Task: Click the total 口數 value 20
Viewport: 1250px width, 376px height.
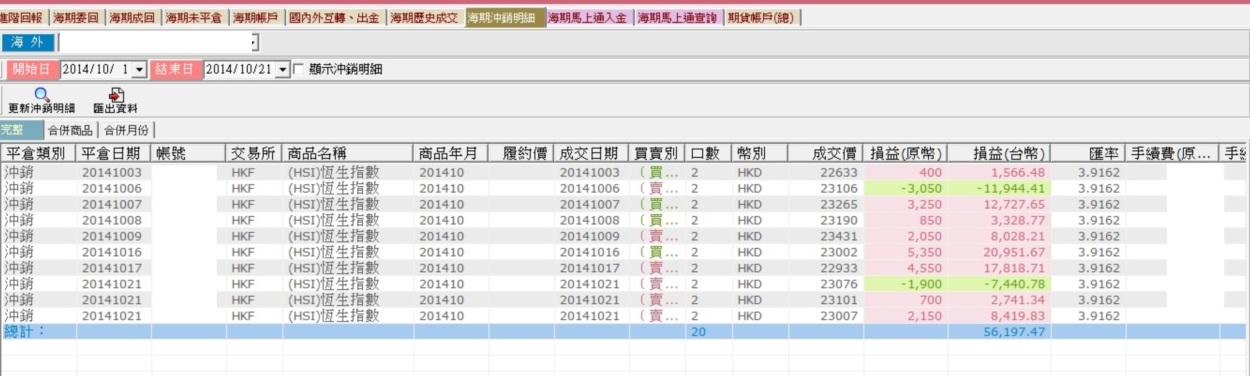Action: point(698,332)
